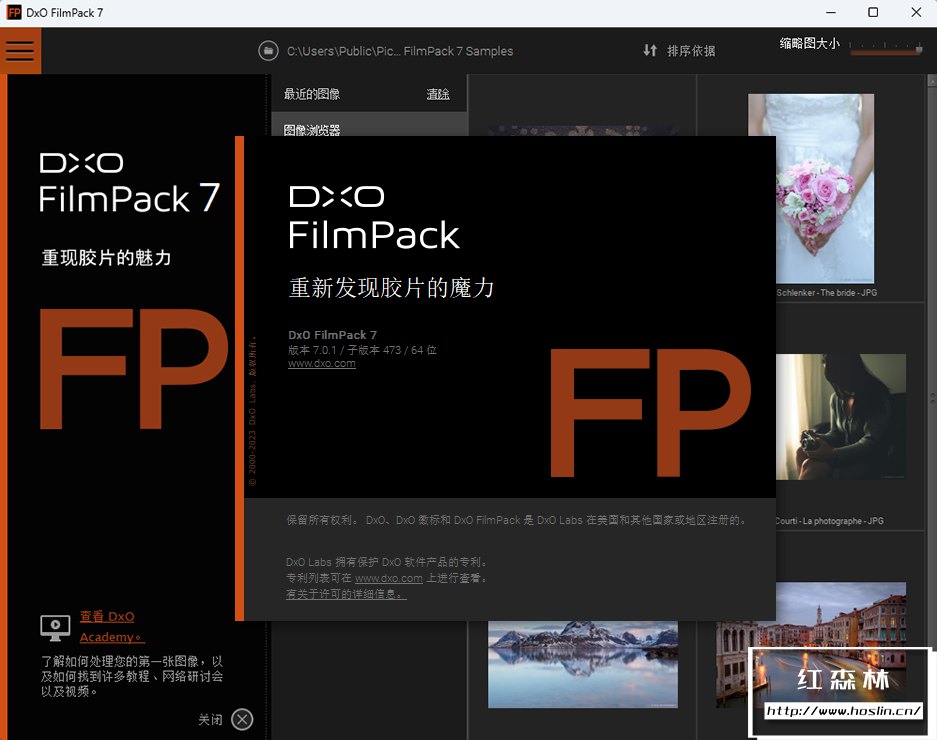Click the Schlenker - The bride - JPG filename

coord(826,293)
